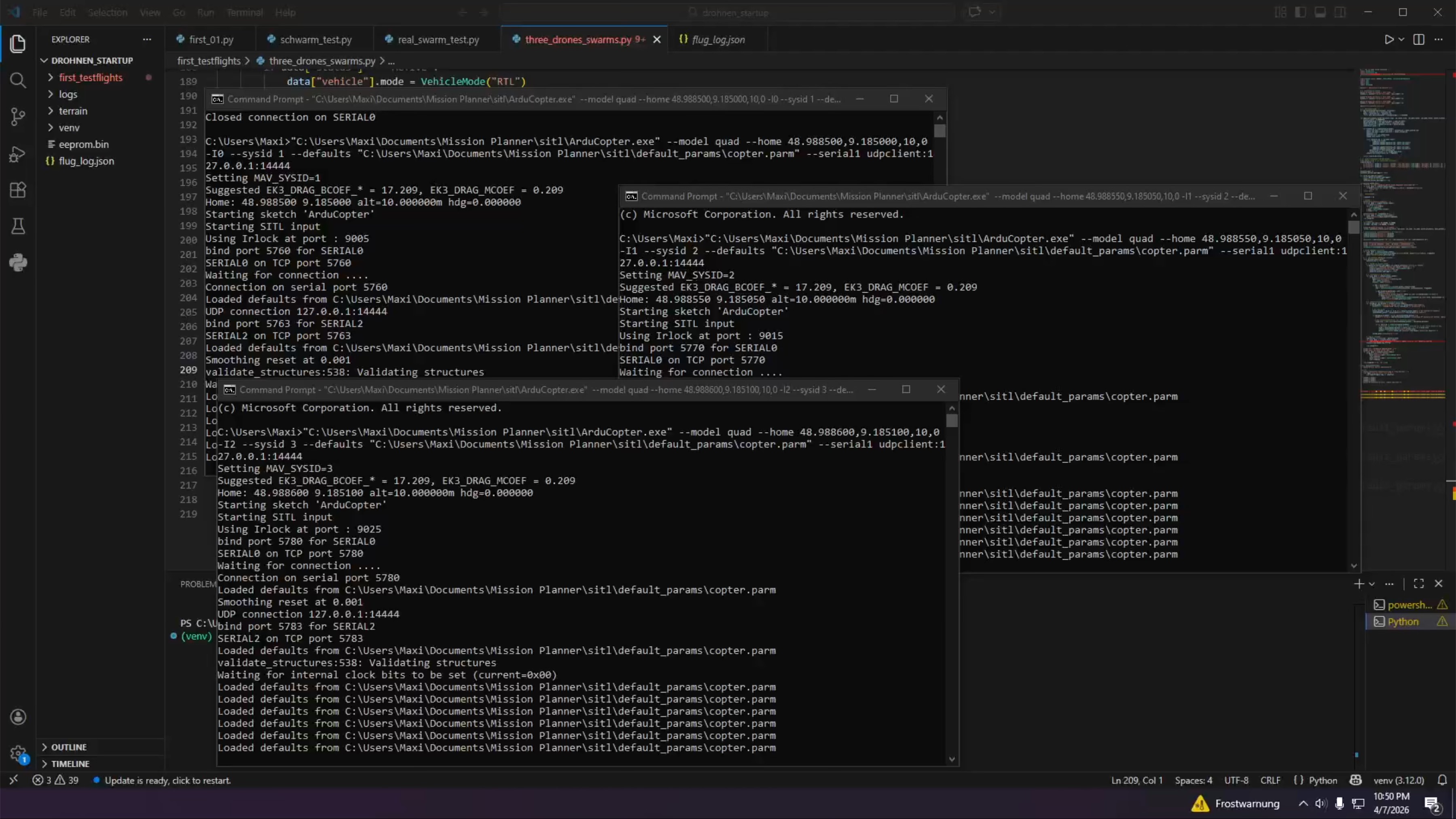Screen dimensions: 1456x819
Task: Open Explorer Views and More Actions ellipsis
Action: (x=147, y=40)
